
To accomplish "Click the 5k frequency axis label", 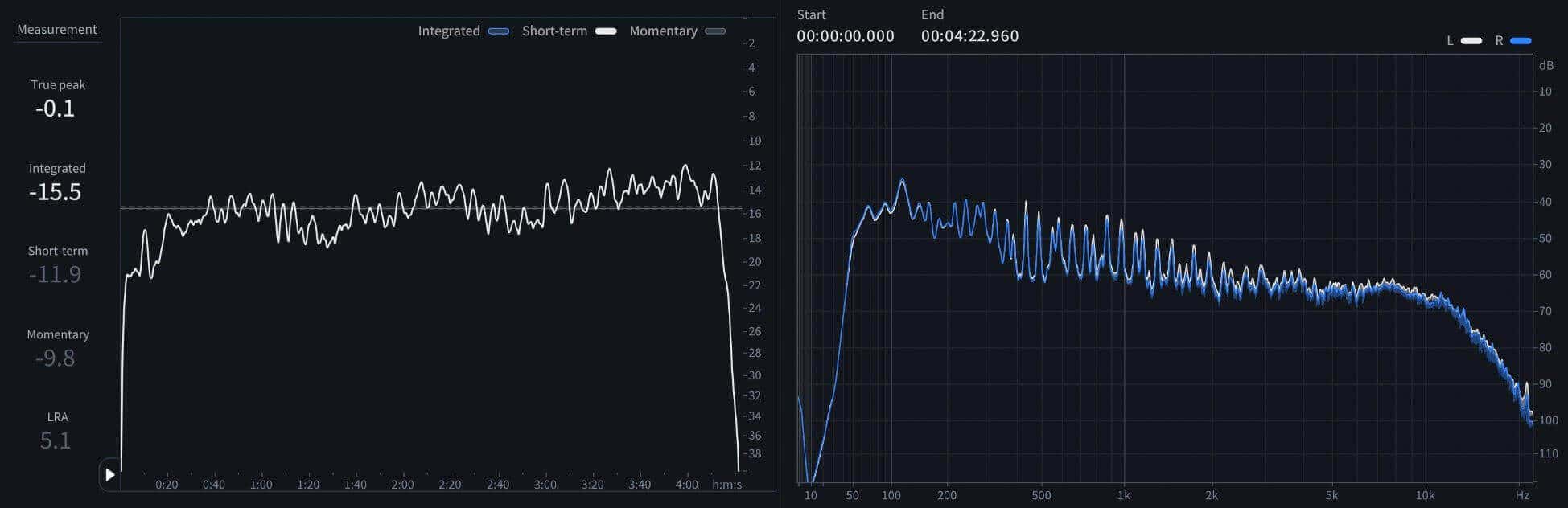I will click(x=1332, y=495).
